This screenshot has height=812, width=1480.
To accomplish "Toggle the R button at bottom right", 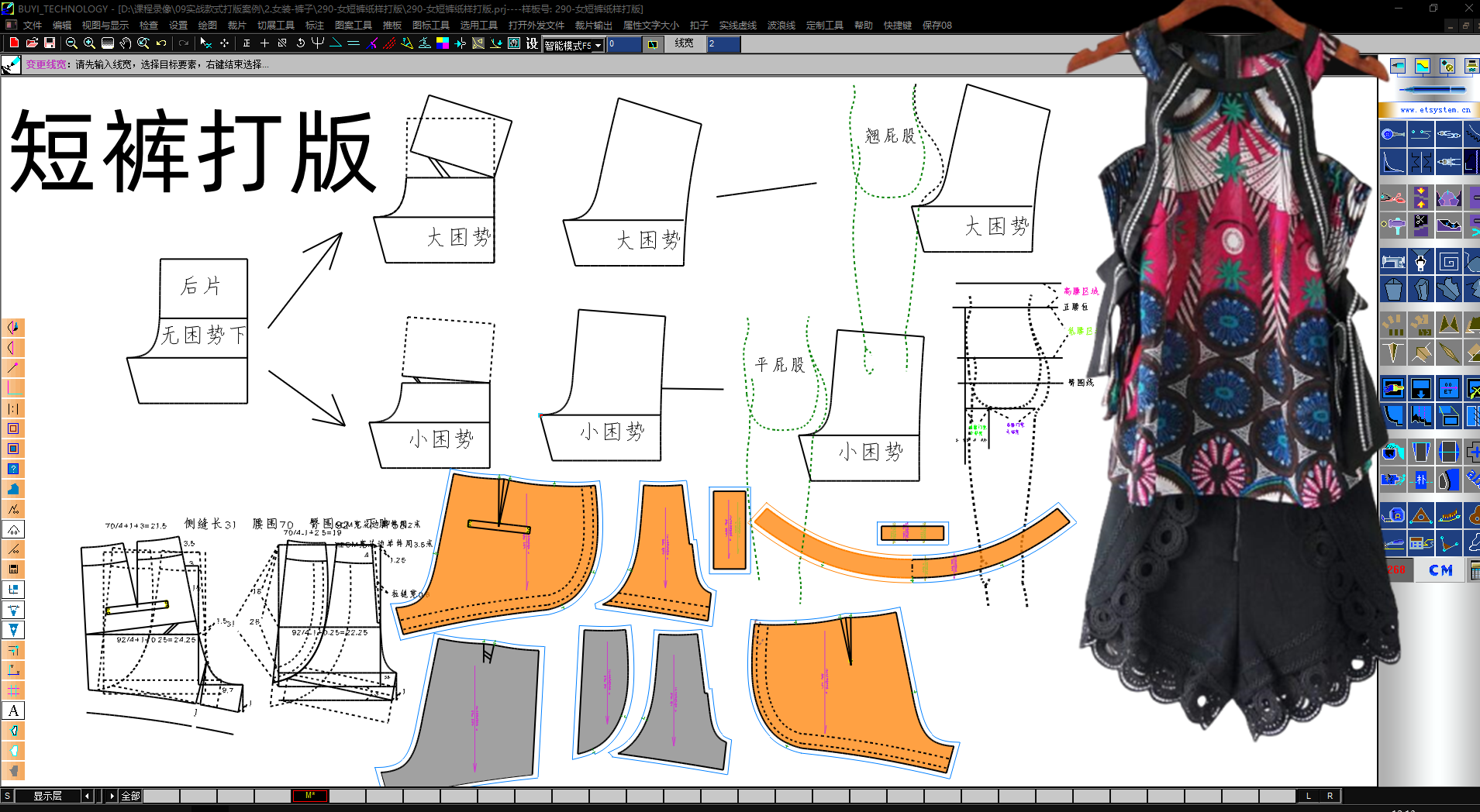I will 1330,796.
